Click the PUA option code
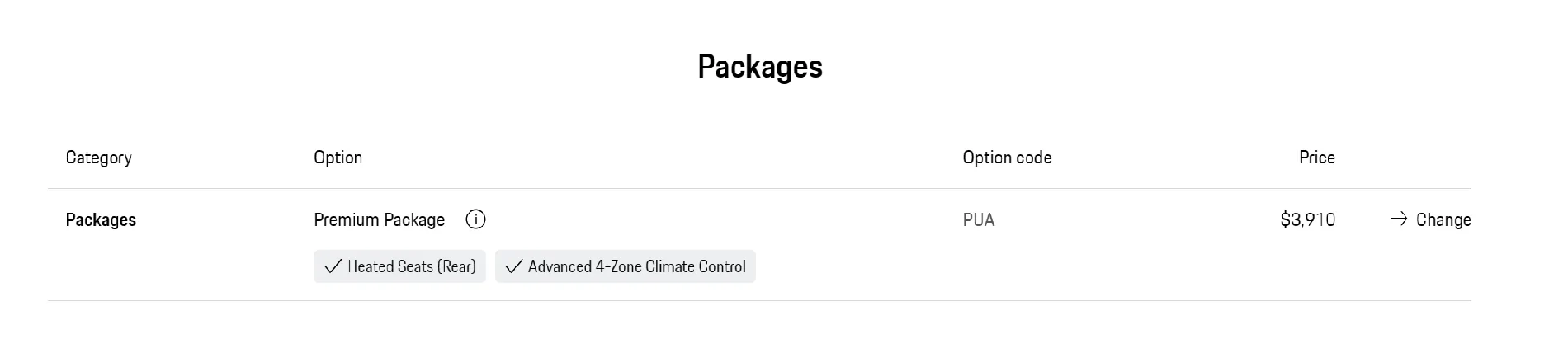The width and height of the screenshot is (1568, 339). point(978,220)
